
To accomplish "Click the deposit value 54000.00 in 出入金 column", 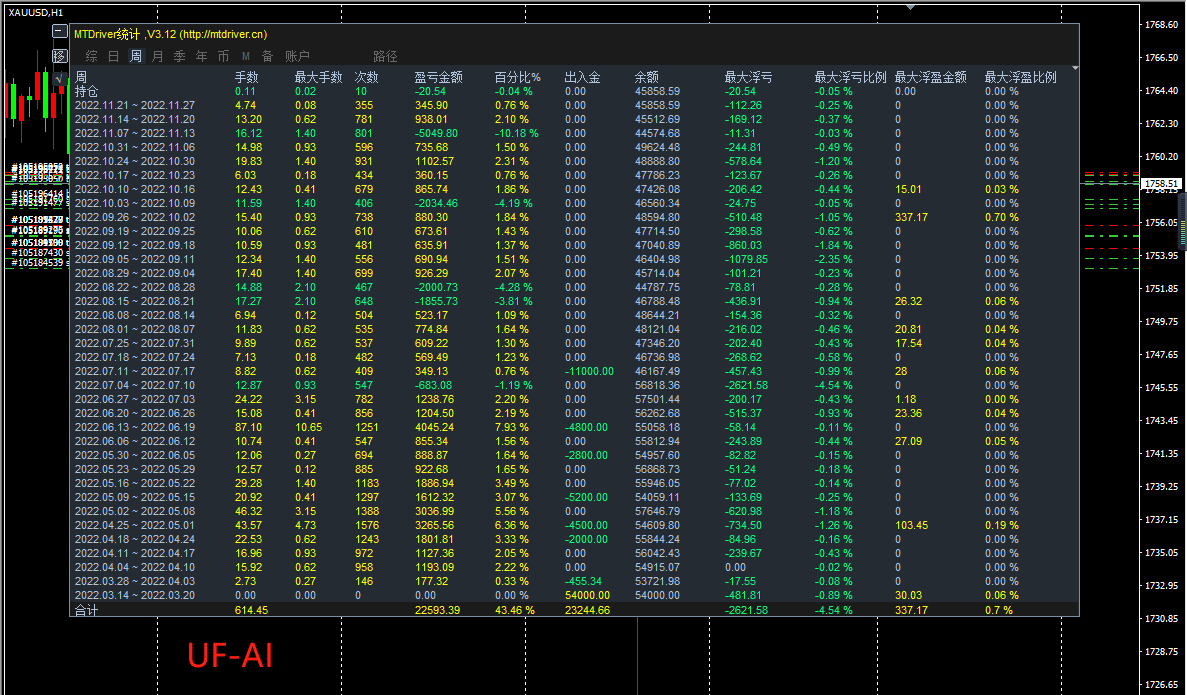I will coord(587,595).
